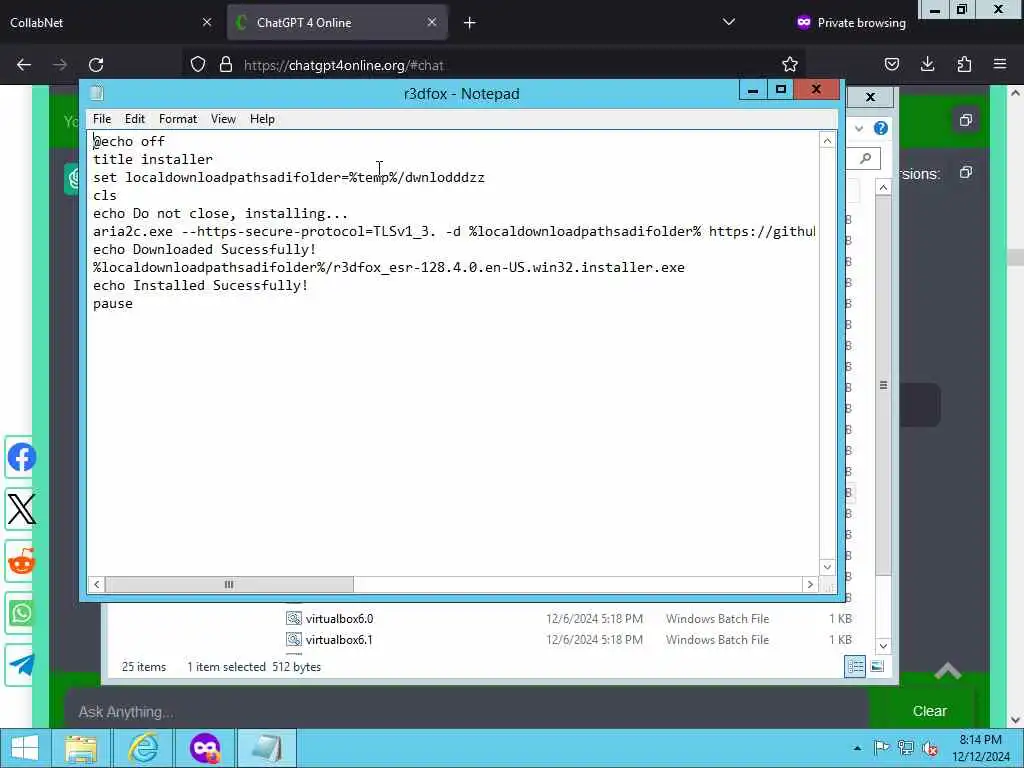Viewport: 1024px width, 768px height.
Task: Share page on Reddit
Action: click(20, 561)
